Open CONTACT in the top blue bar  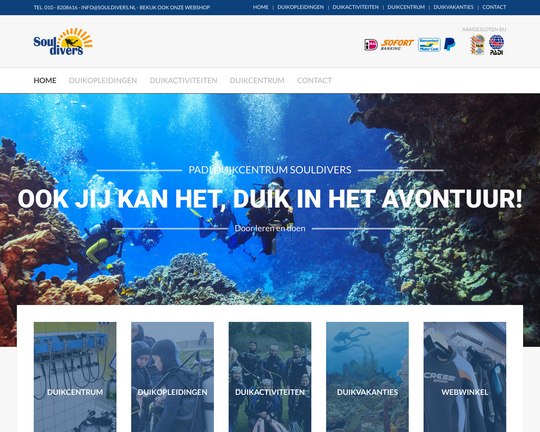[x=494, y=7]
